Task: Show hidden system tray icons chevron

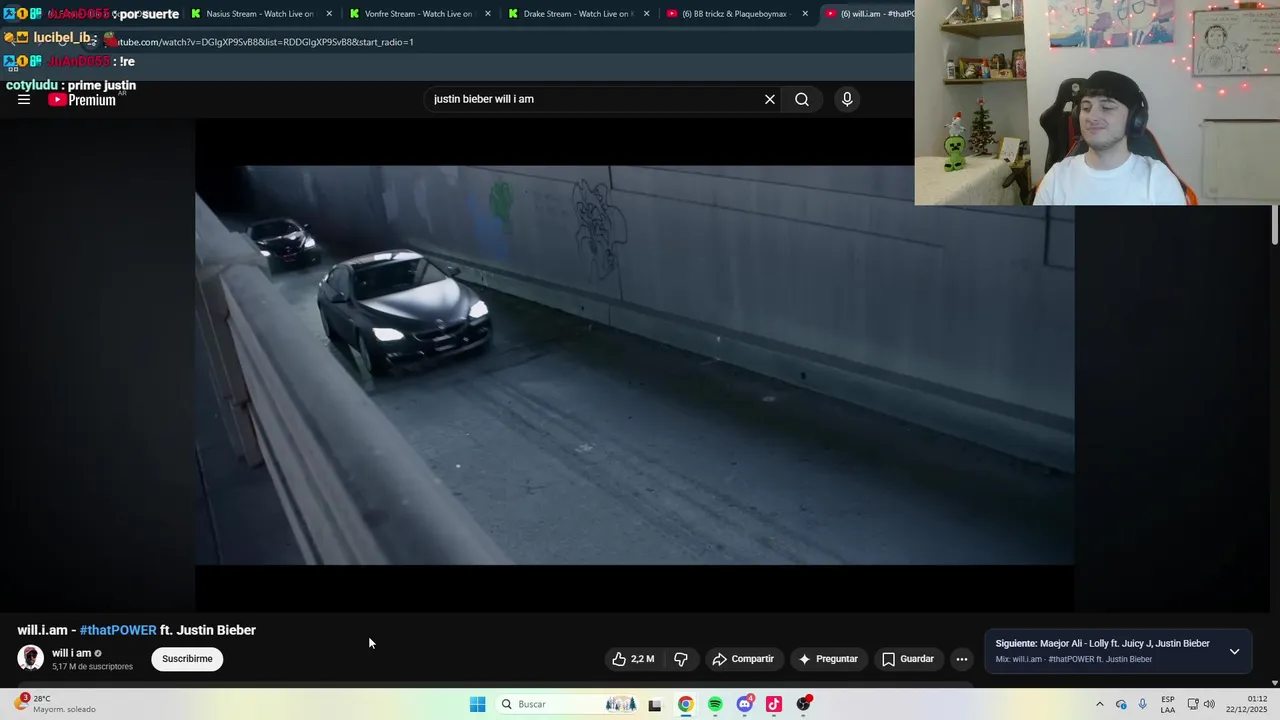Action: [1099, 704]
